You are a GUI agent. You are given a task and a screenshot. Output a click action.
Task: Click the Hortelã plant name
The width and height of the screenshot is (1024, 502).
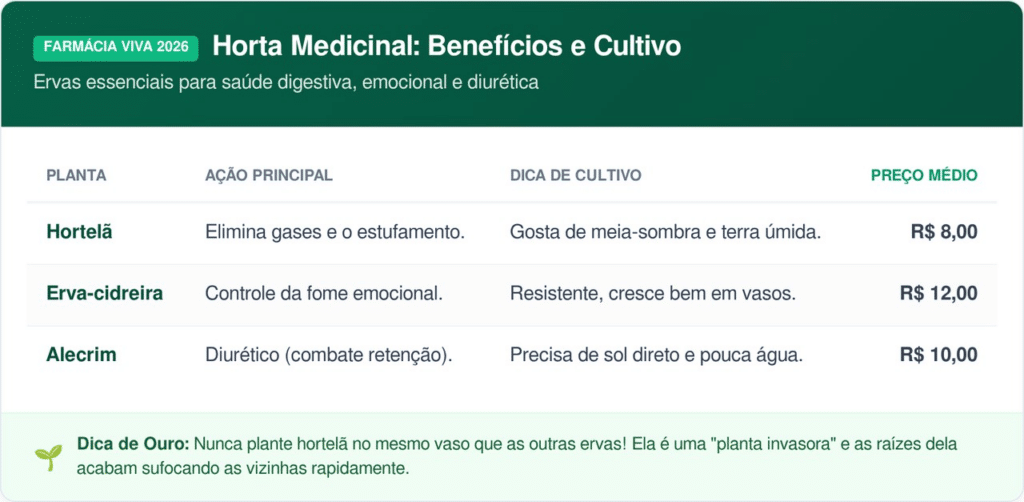[79, 232]
